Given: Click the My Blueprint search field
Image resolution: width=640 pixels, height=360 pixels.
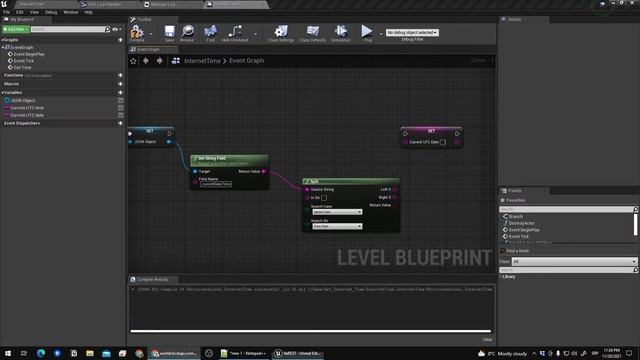Looking at the screenshot, I should (x=68, y=29).
